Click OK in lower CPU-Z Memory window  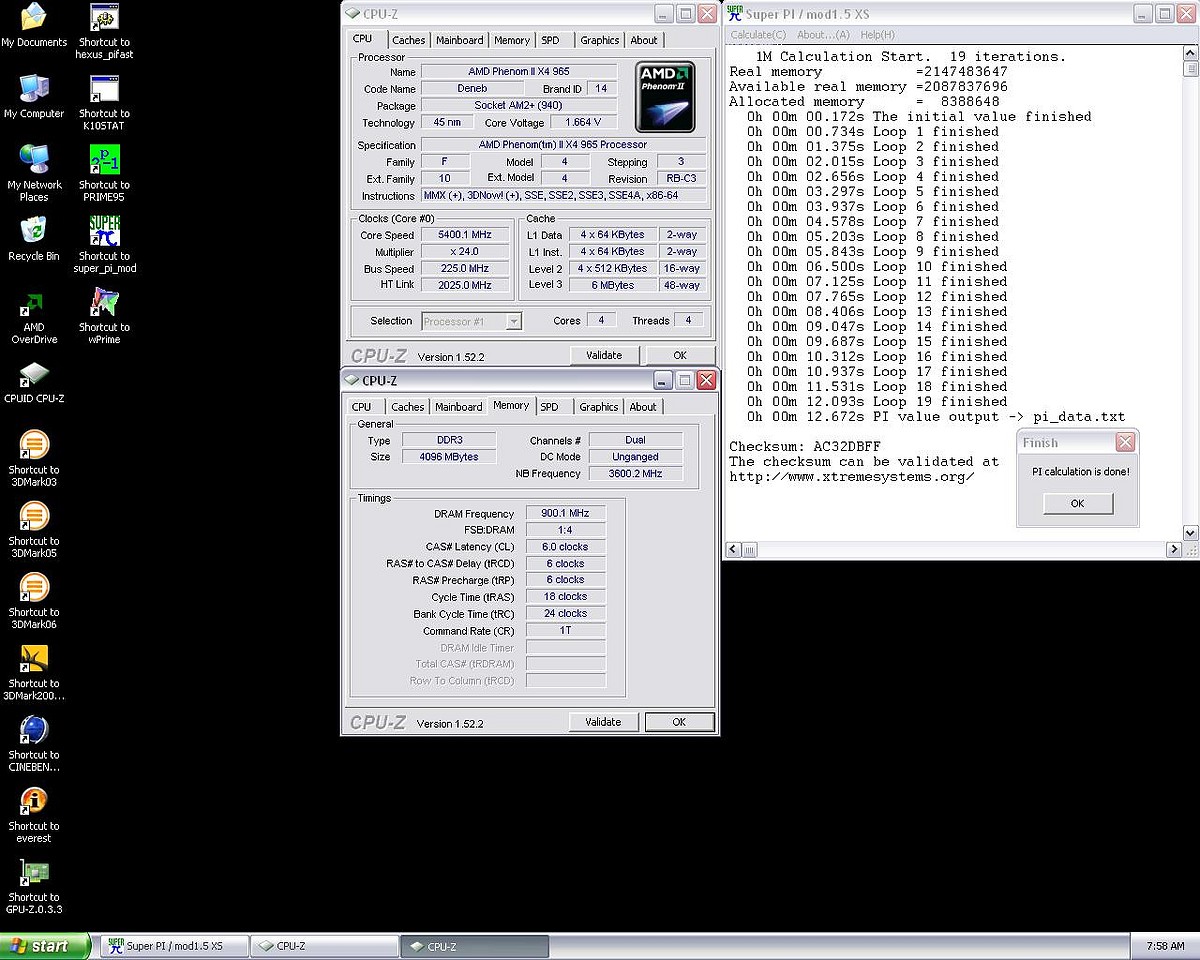679,722
